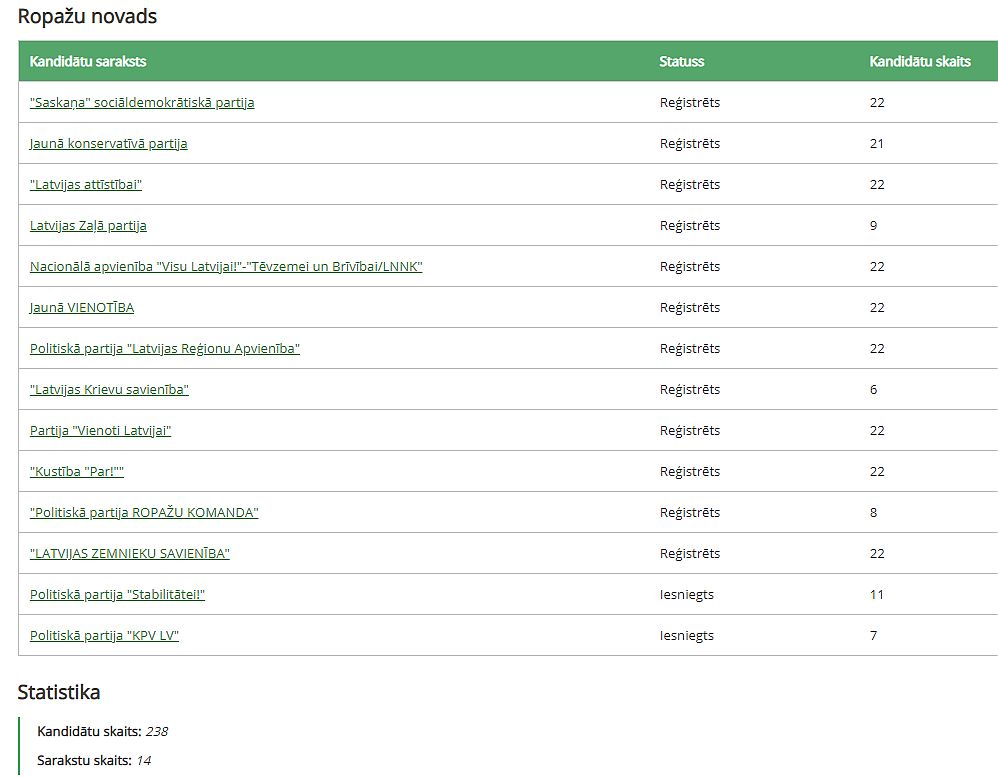
Task: Click candidate count 22 in Nacionālā apvienība row
Action: click(x=877, y=267)
